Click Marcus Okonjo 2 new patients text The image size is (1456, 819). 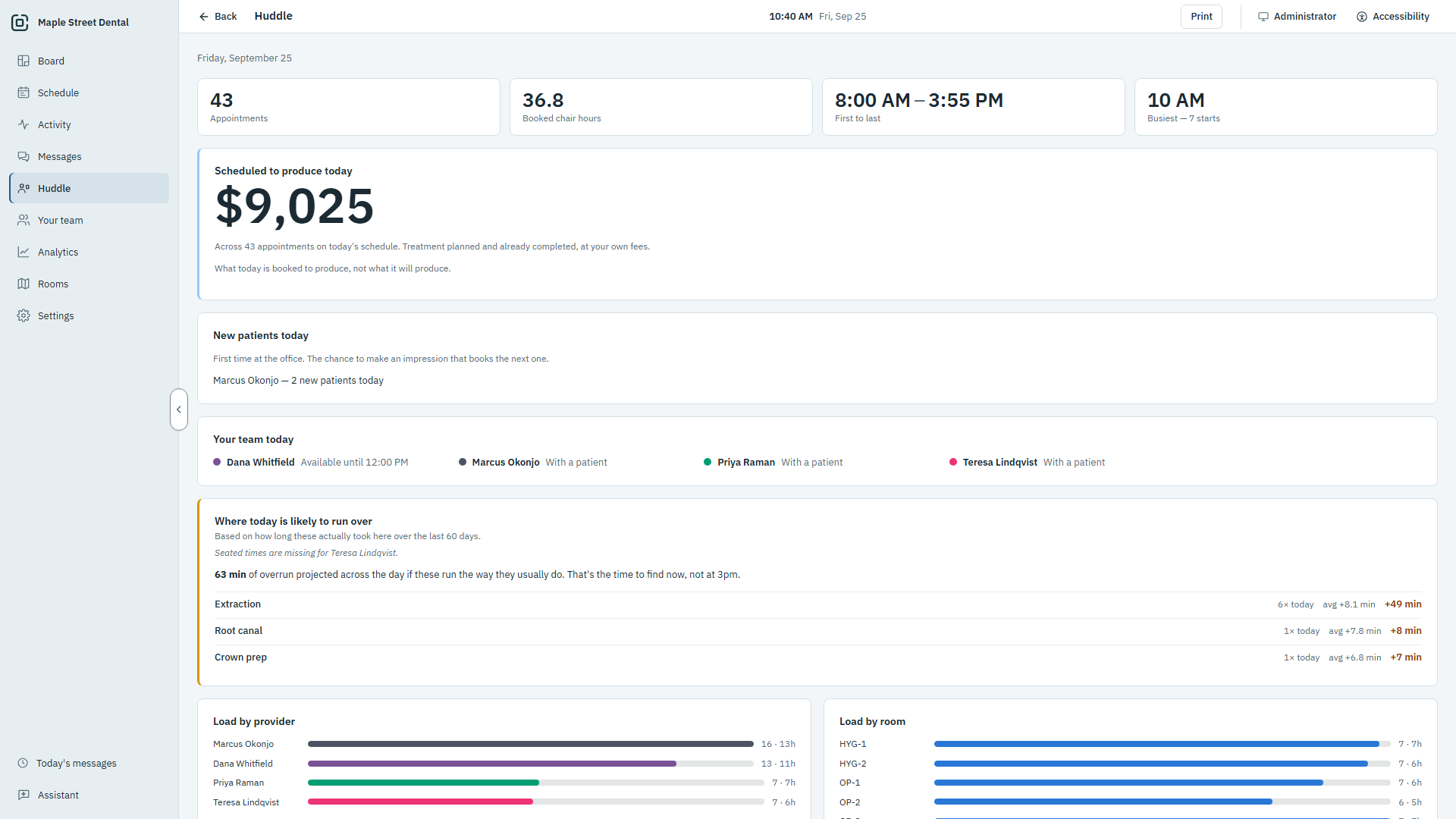coord(298,381)
